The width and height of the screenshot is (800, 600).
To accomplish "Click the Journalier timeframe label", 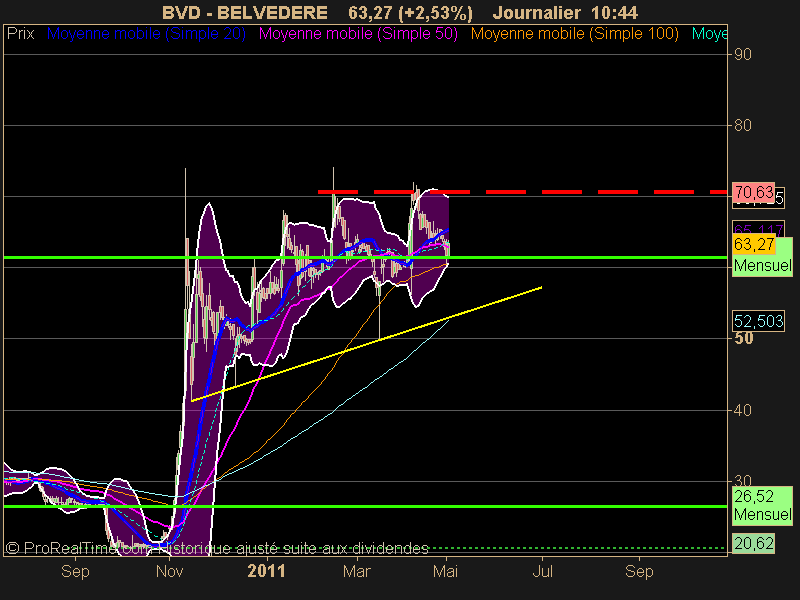I will click(x=537, y=13).
